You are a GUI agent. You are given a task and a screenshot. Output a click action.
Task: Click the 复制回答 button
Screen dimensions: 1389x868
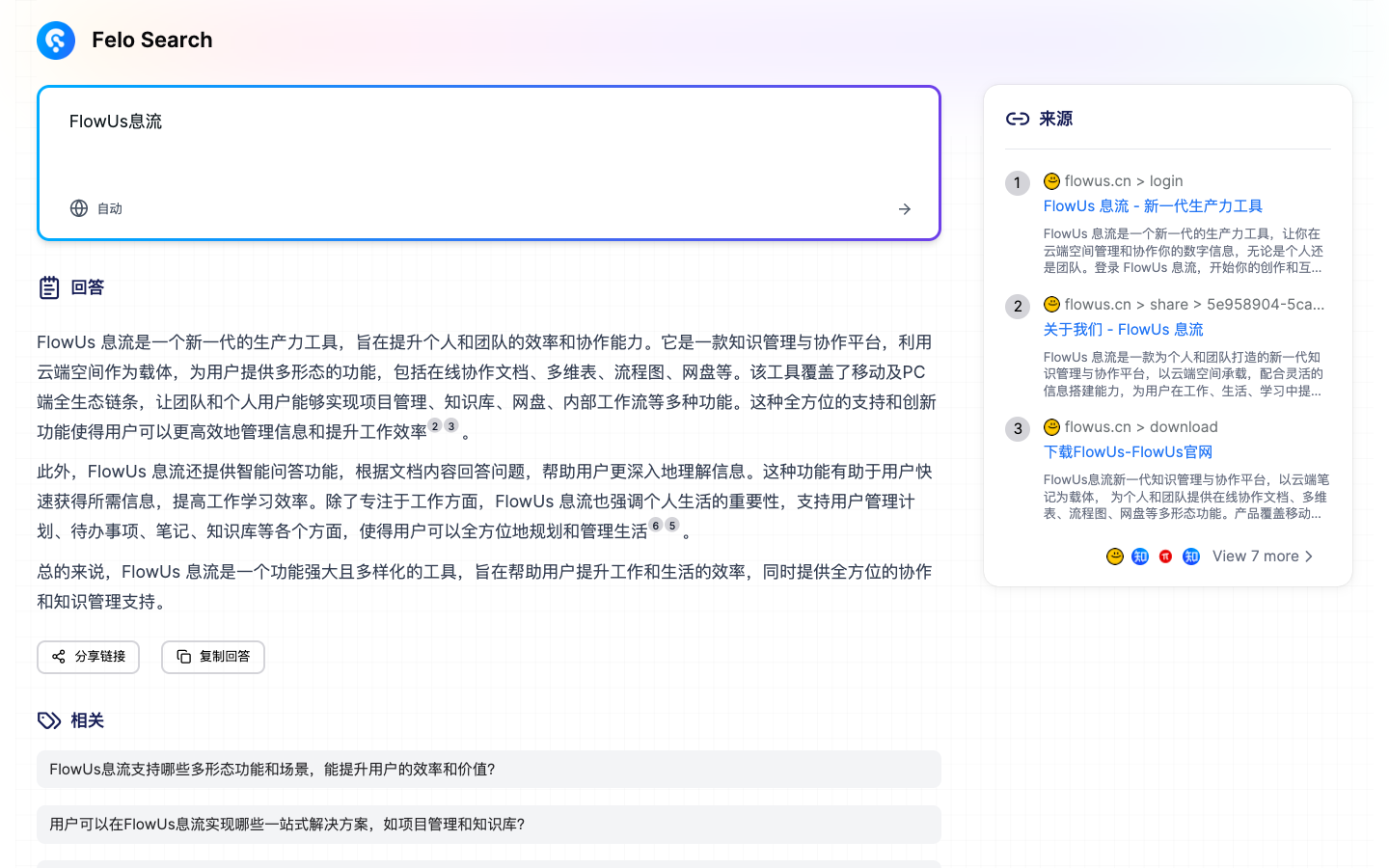click(x=212, y=657)
